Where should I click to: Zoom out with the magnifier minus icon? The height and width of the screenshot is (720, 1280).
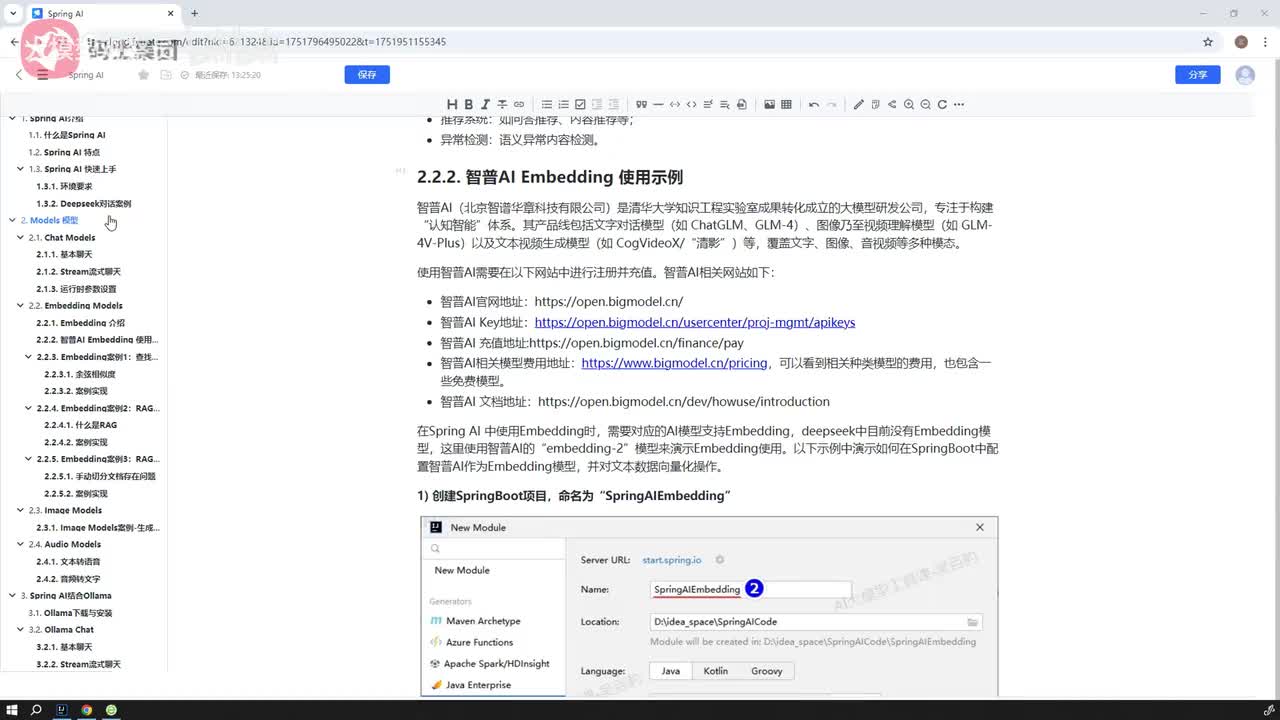(x=925, y=104)
